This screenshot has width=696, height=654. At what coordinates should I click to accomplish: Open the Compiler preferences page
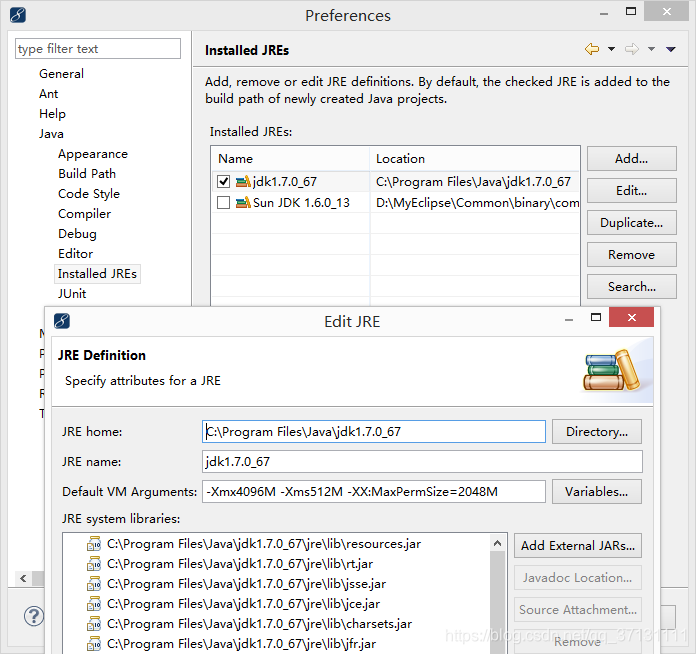tap(84, 214)
